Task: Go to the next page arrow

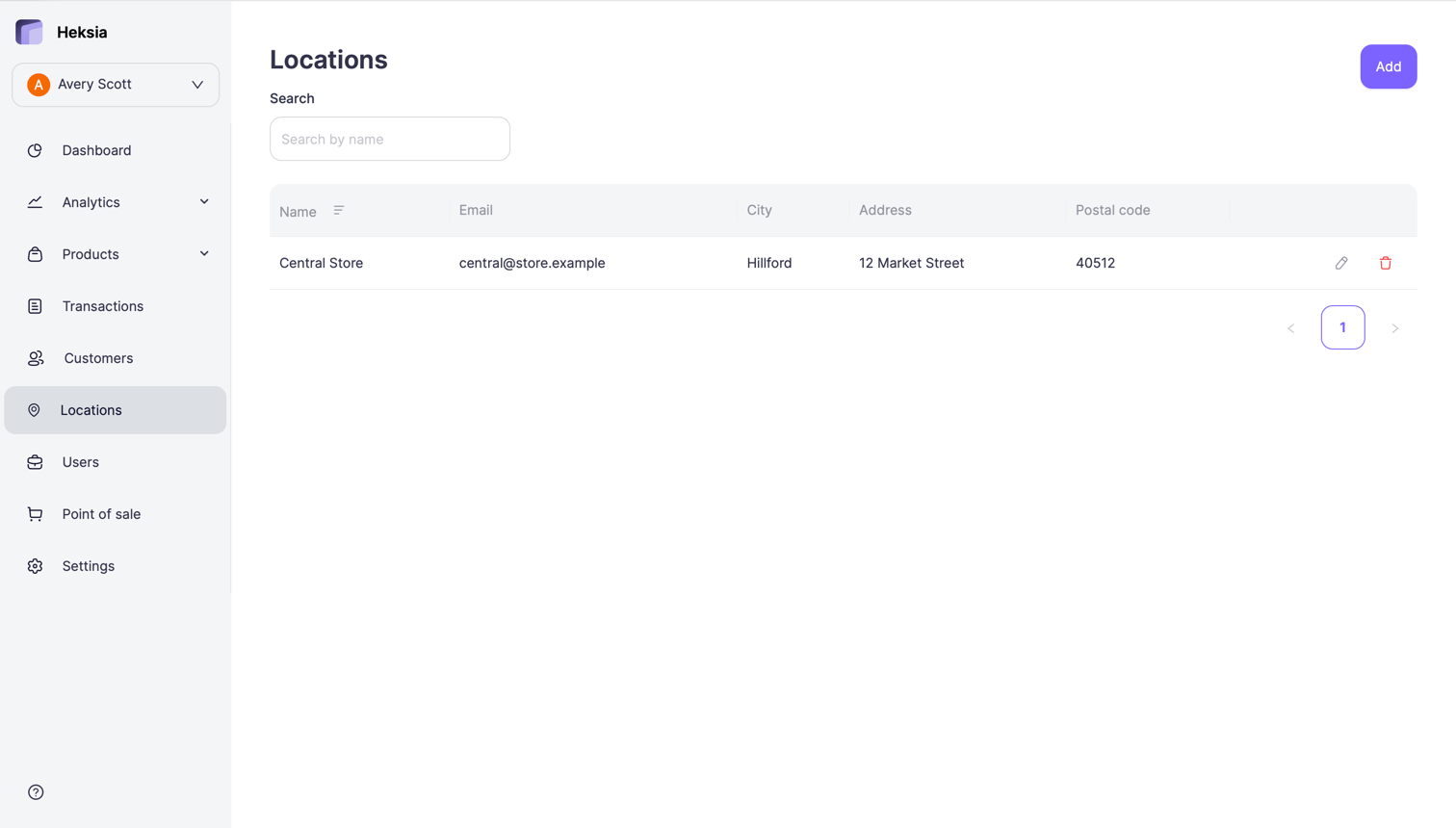Action: click(x=1394, y=328)
